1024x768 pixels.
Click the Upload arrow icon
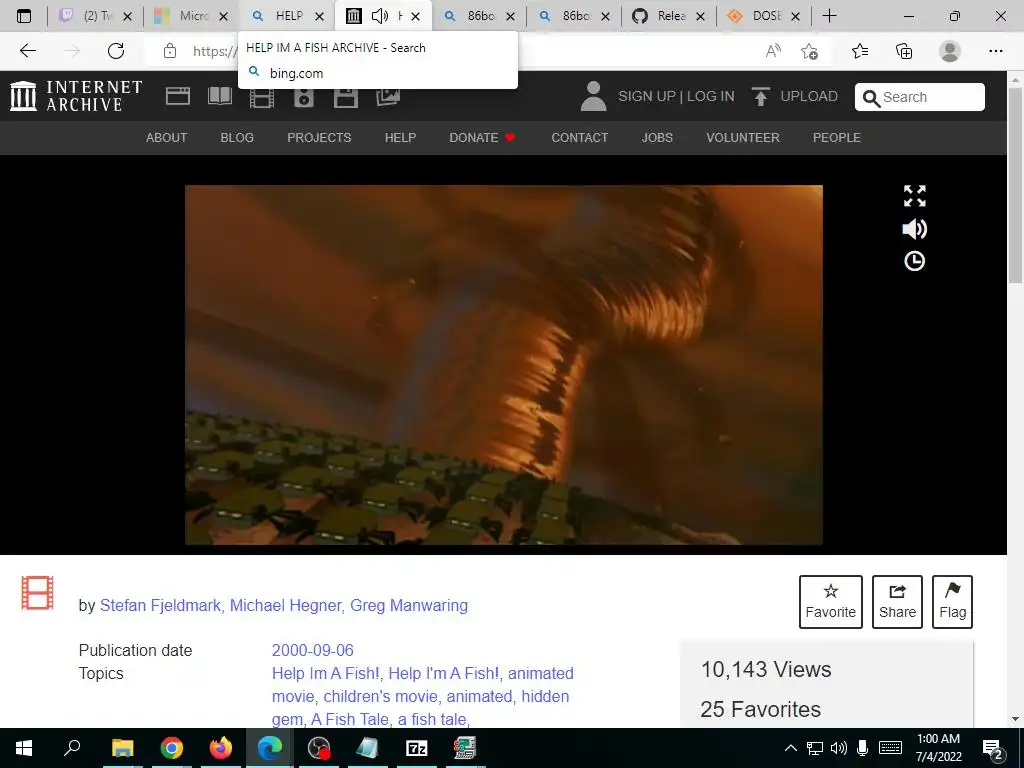761,96
